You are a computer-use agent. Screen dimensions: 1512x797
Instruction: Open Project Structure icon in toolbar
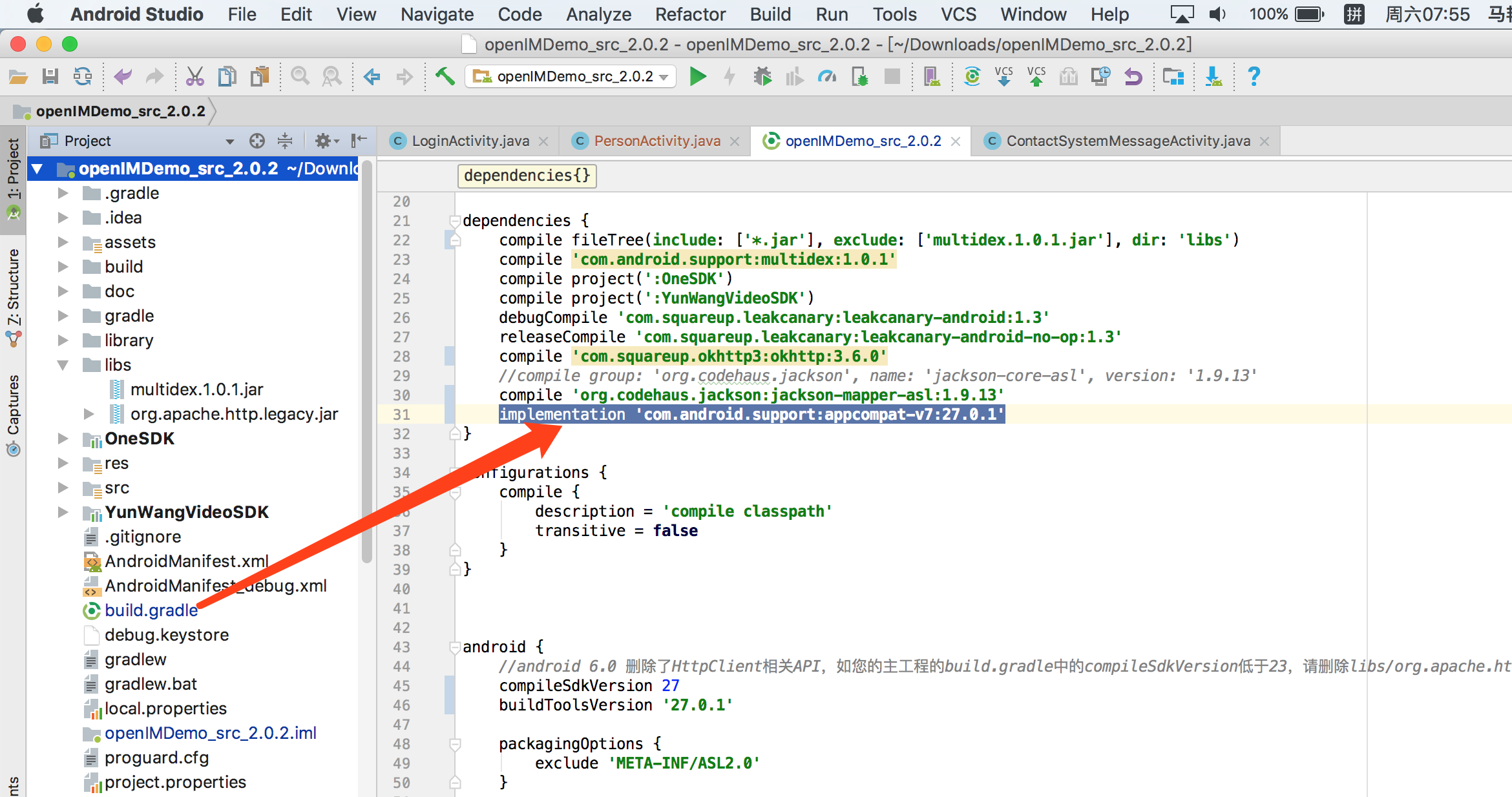click(1173, 77)
